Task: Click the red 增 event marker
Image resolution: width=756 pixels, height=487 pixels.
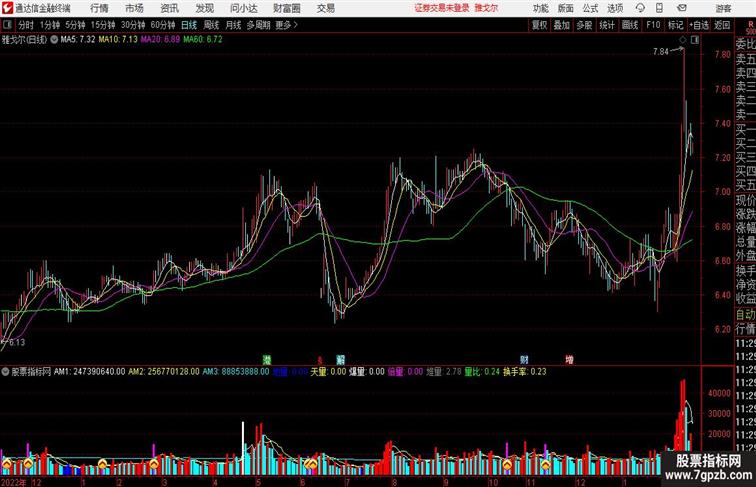Action: click(569, 360)
